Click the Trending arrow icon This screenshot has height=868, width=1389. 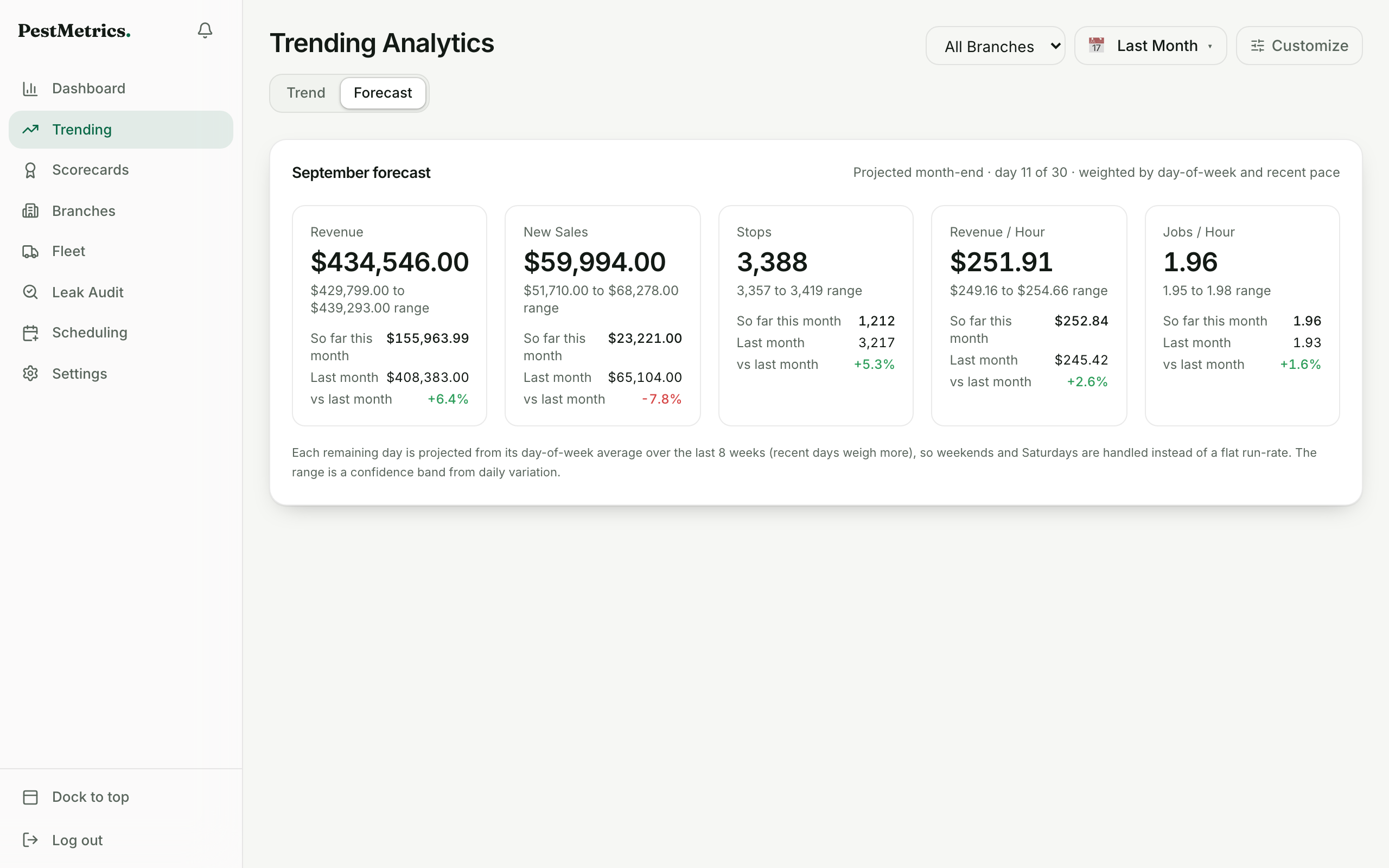[30, 129]
